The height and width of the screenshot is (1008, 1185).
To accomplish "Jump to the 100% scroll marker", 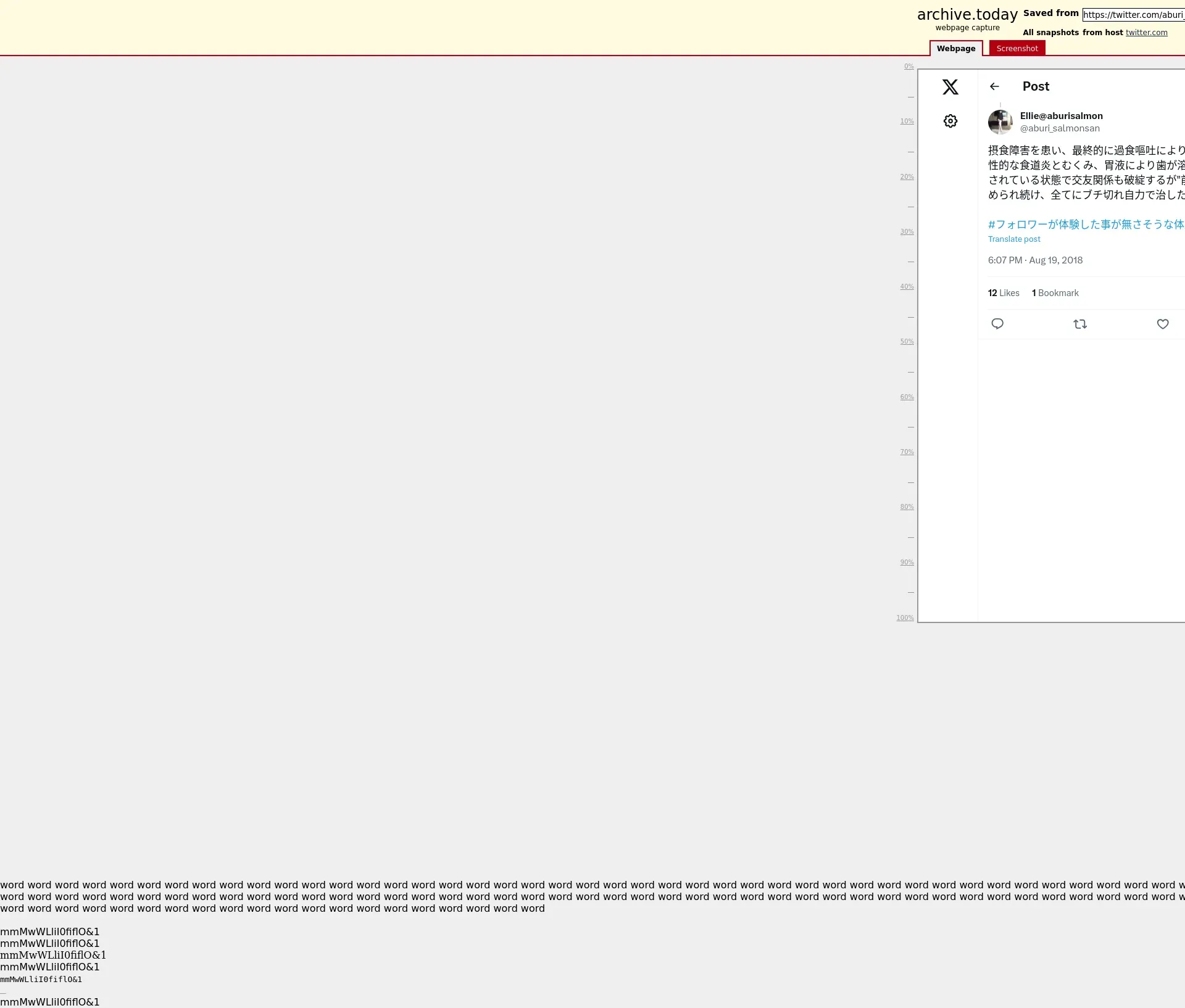I will (x=905, y=618).
